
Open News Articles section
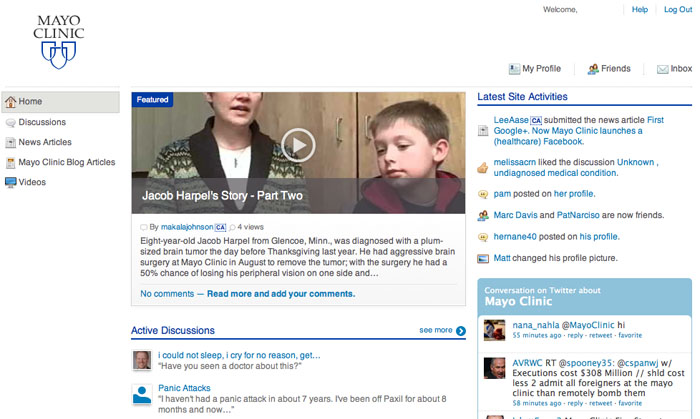tap(45, 142)
